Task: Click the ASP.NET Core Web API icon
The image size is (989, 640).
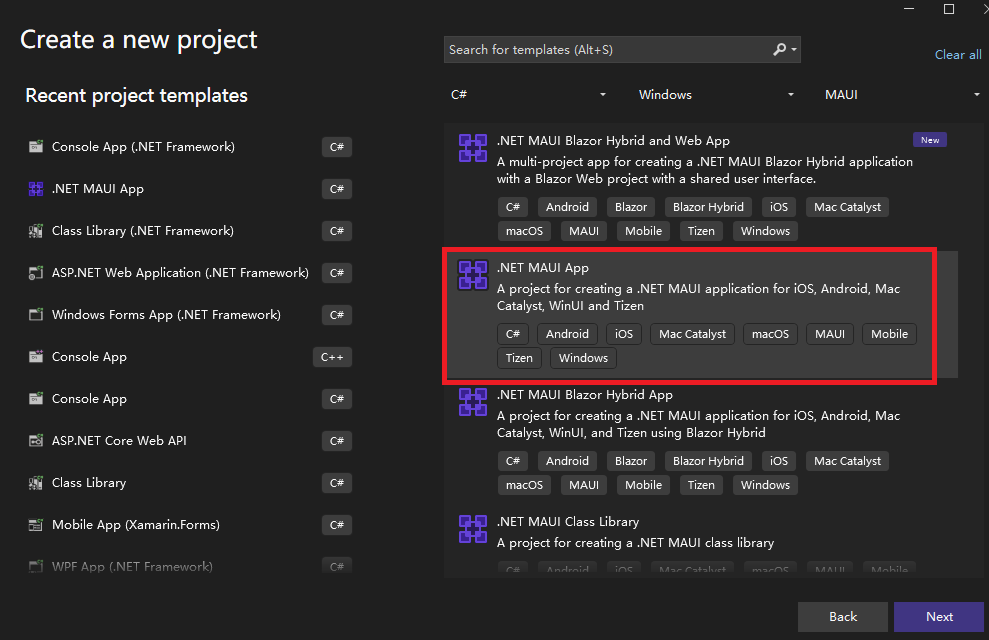Action: click(x=36, y=441)
